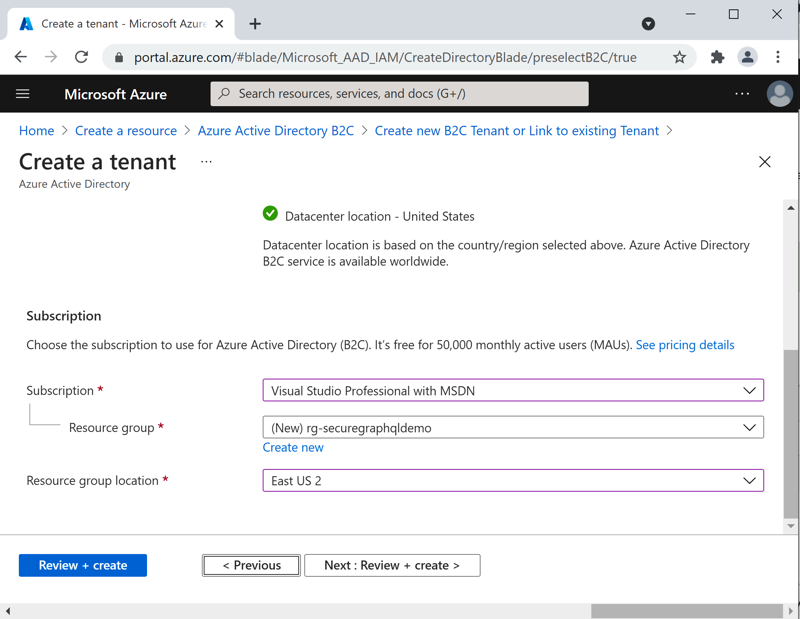The height and width of the screenshot is (619, 800).
Task: Close the Create a tenant blade
Action: [764, 162]
